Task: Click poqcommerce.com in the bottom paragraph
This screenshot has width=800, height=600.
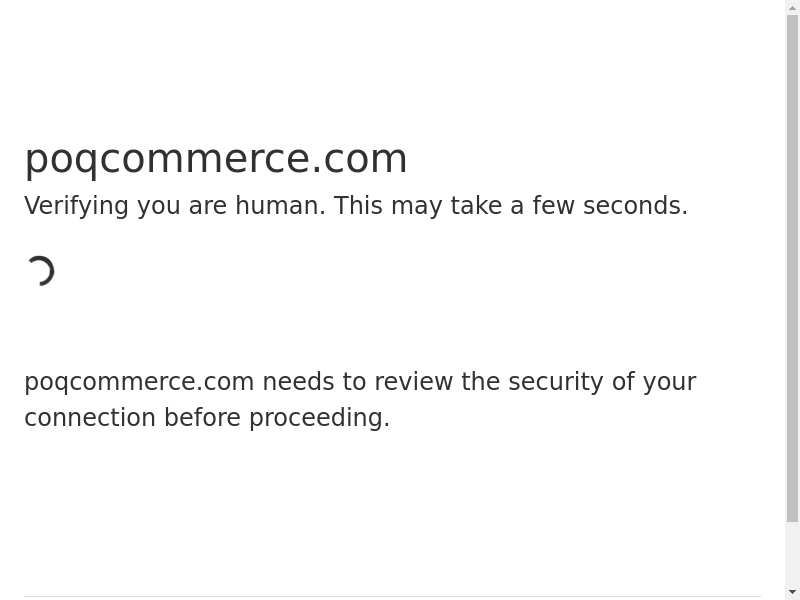Action: pyautogui.click(x=139, y=382)
